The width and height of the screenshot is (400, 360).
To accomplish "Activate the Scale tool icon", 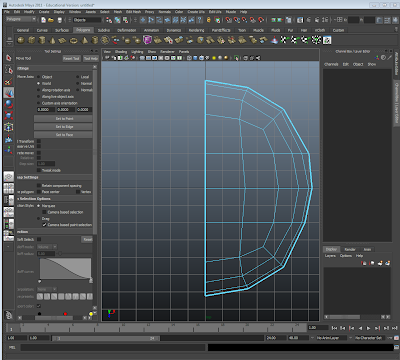I will pyautogui.click(x=9, y=116).
